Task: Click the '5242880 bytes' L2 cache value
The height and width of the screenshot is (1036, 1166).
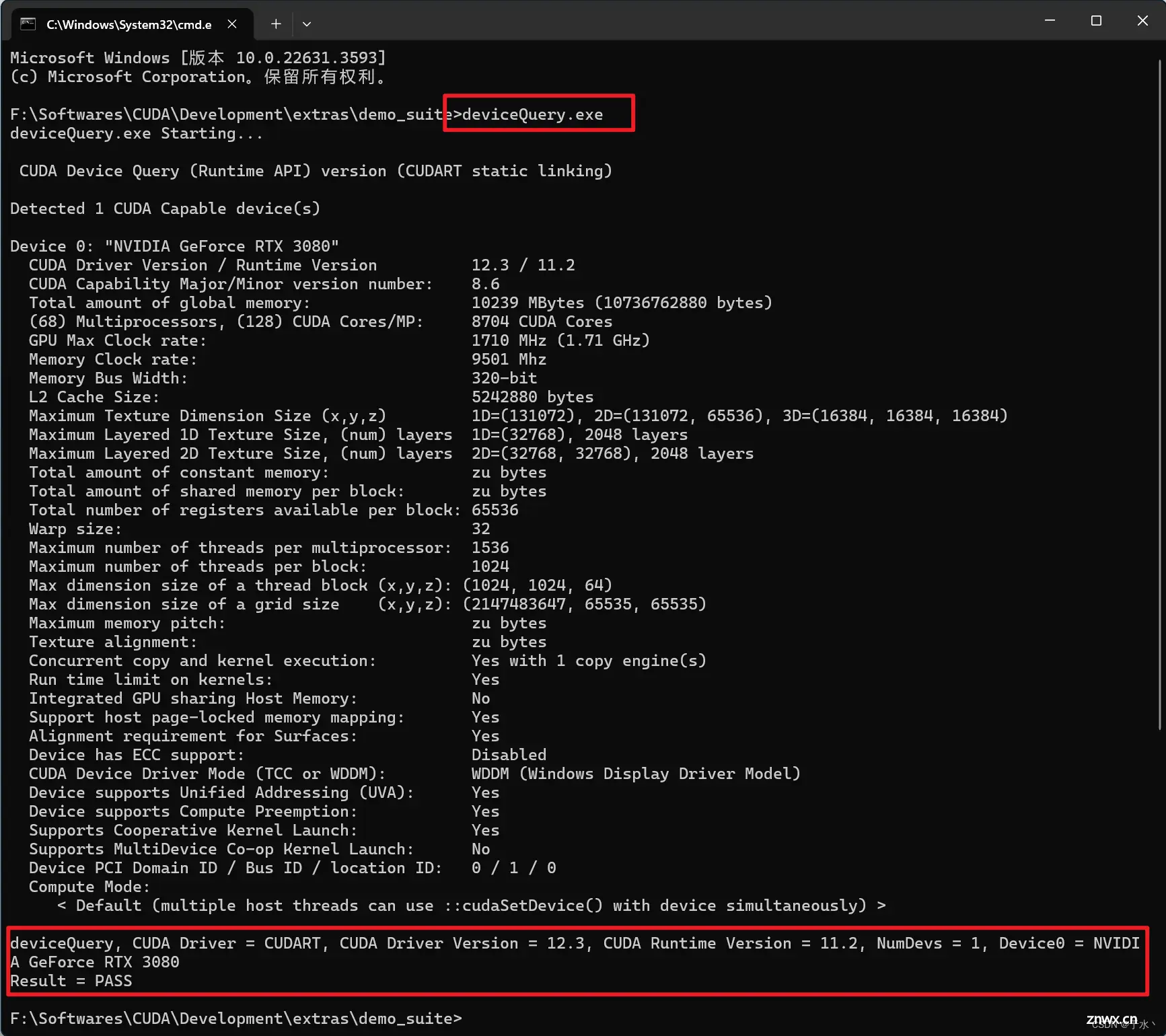Action: 533,397
